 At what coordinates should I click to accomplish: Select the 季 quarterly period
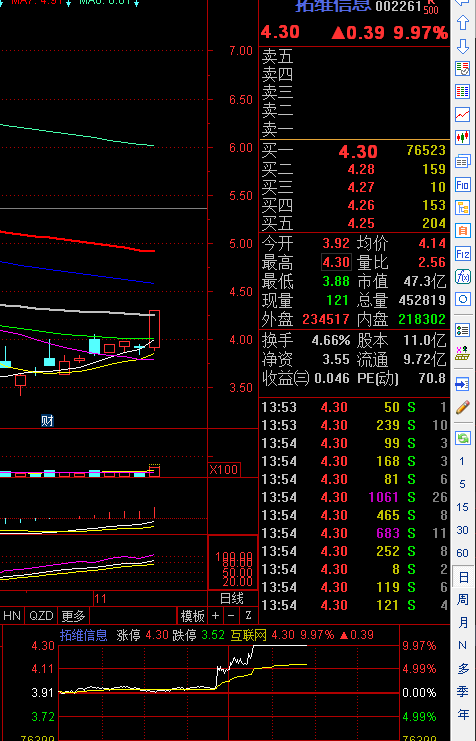coord(463,692)
